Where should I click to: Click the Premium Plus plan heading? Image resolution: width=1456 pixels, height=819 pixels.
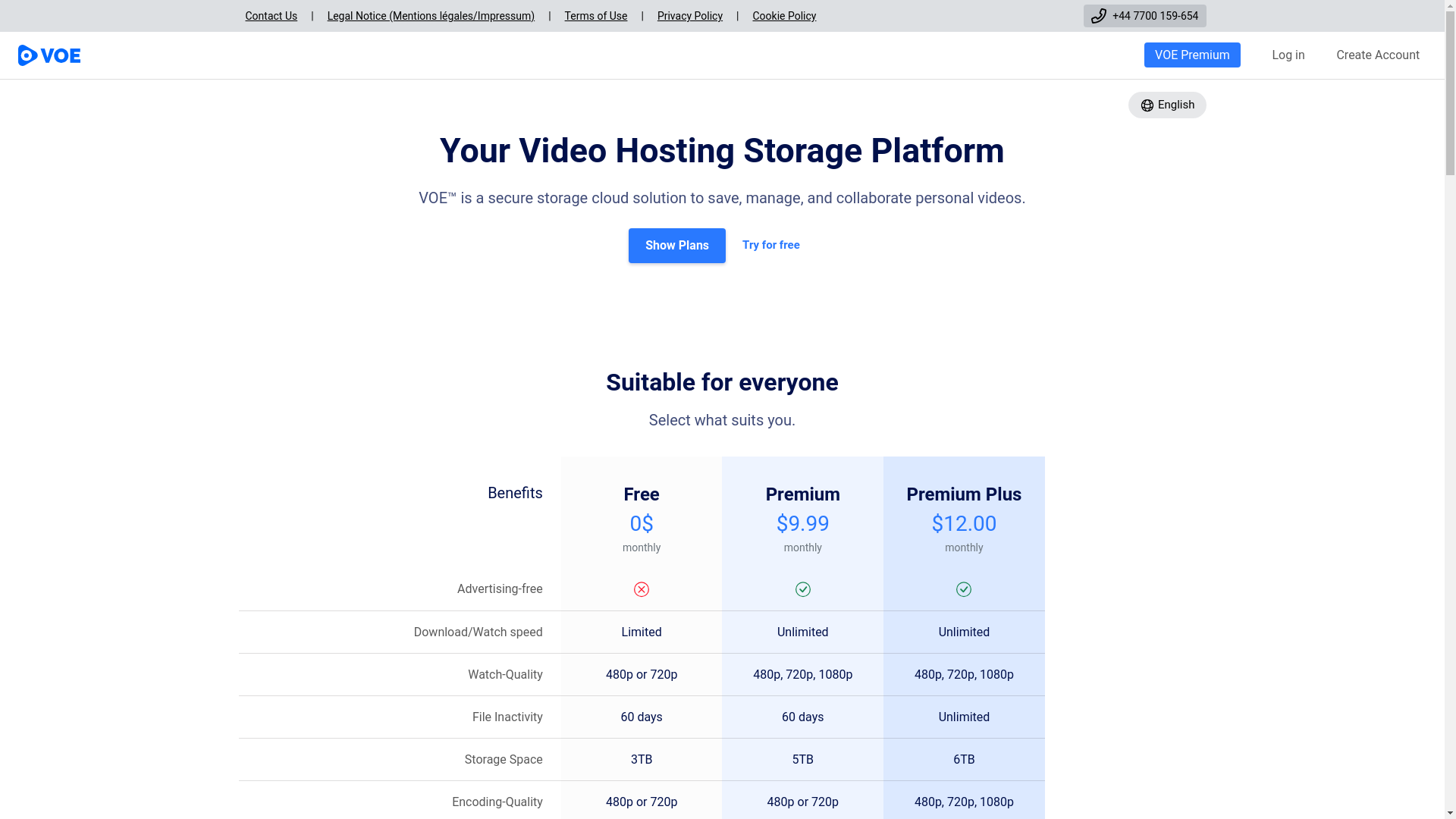(x=964, y=494)
